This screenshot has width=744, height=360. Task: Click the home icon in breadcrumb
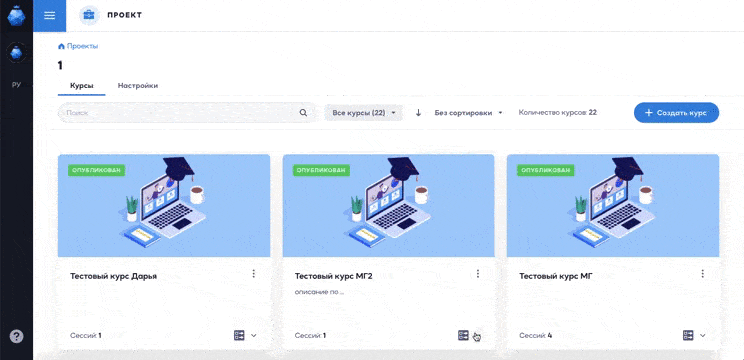pyautogui.click(x=61, y=46)
